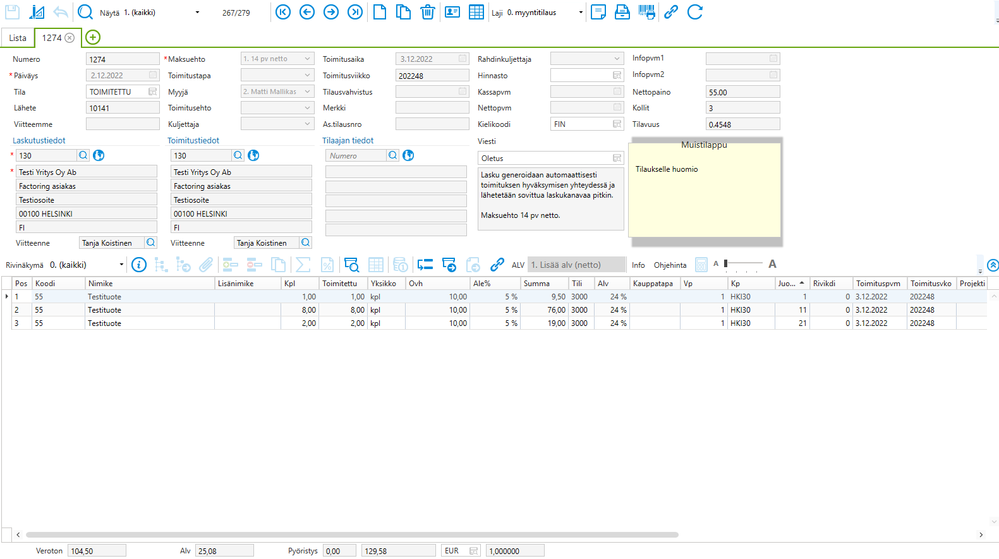Open the Laskutustiedot link
The width and height of the screenshot is (999, 559).
(x=39, y=140)
